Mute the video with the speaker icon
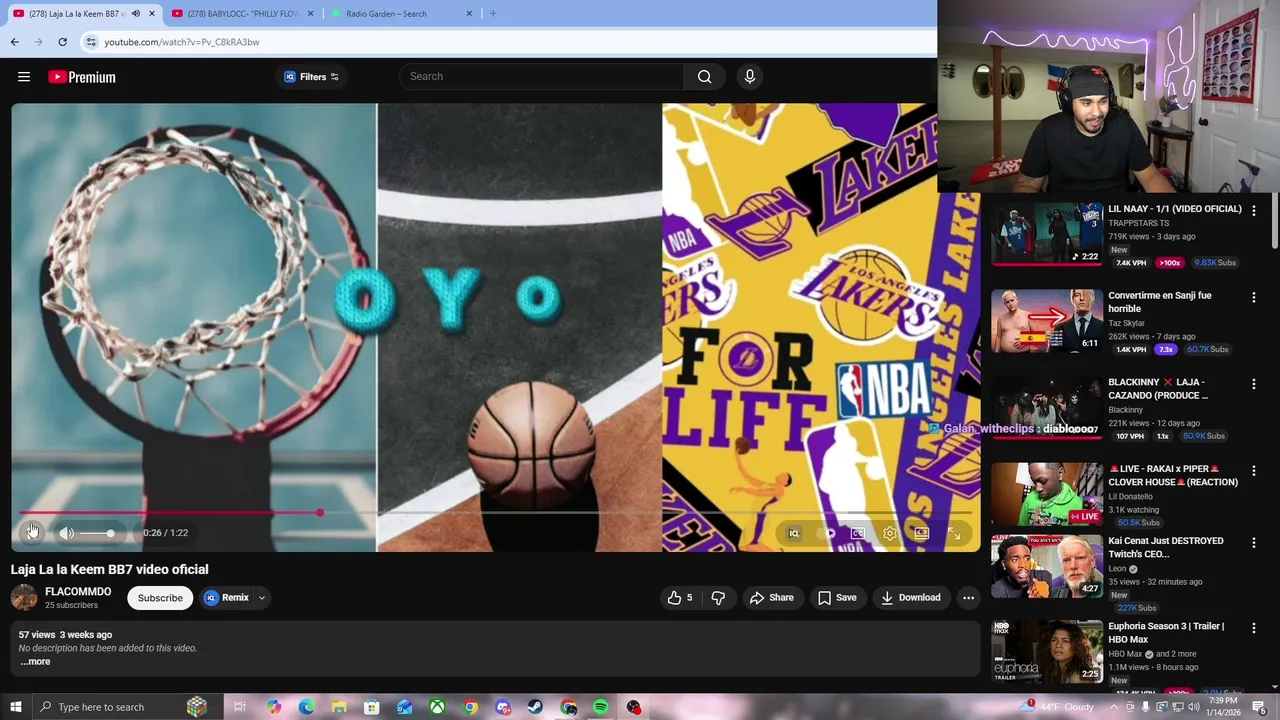Viewport: 1280px width, 720px height. point(67,533)
